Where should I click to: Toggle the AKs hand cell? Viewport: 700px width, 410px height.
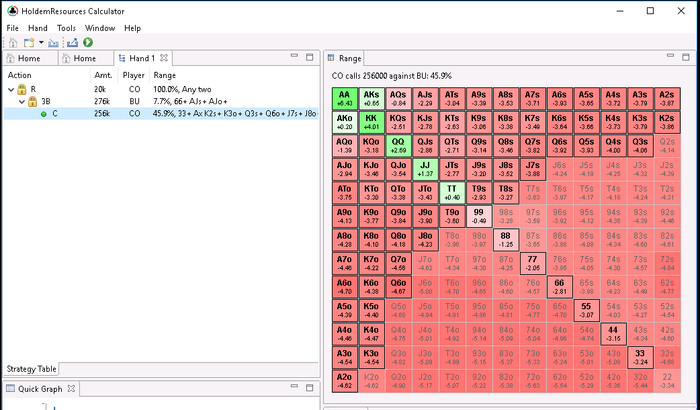[371, 99]
